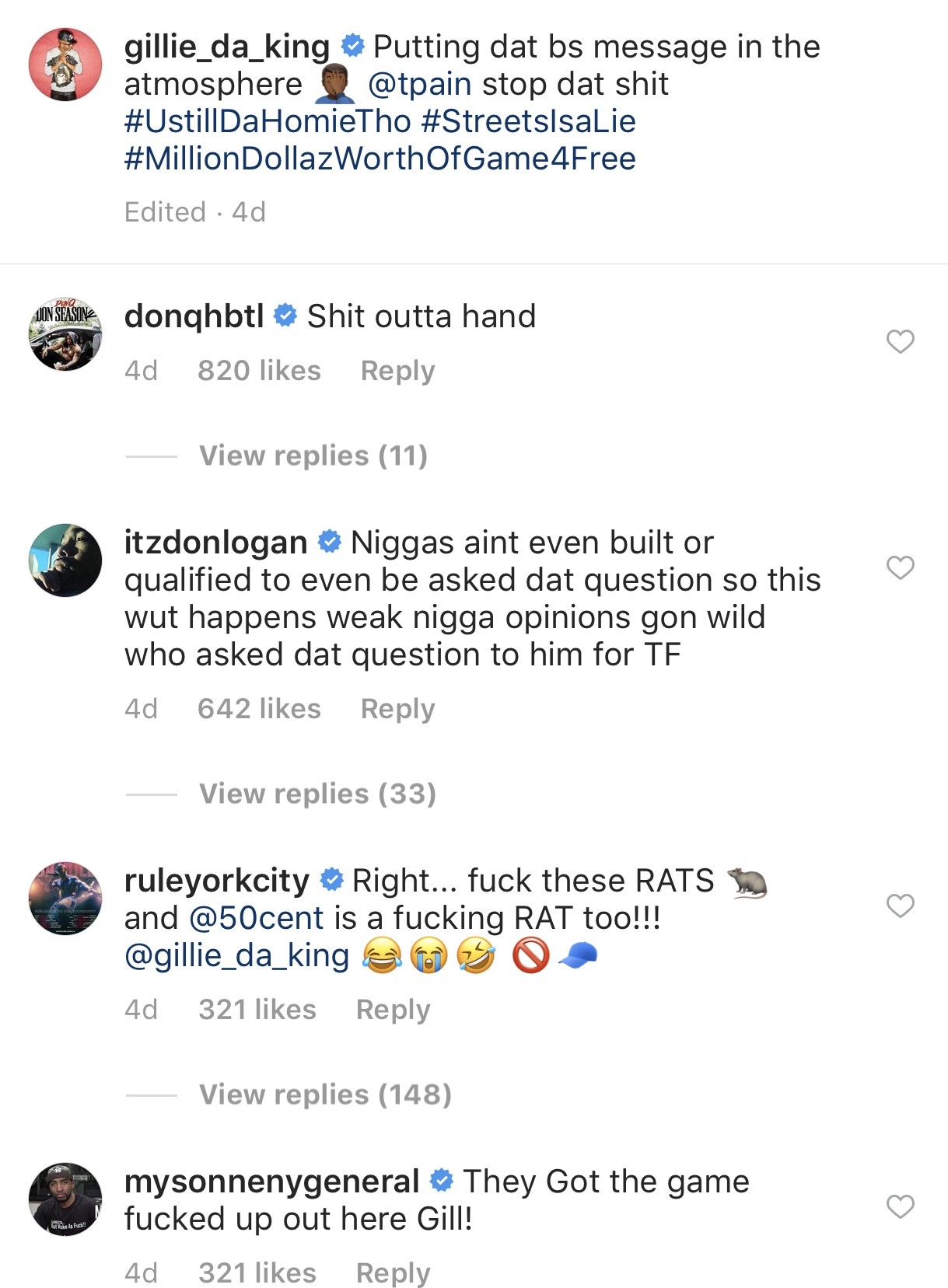
Task: Show the 148 replies to ruleyorkcity
Action: tap(325, 1094)
